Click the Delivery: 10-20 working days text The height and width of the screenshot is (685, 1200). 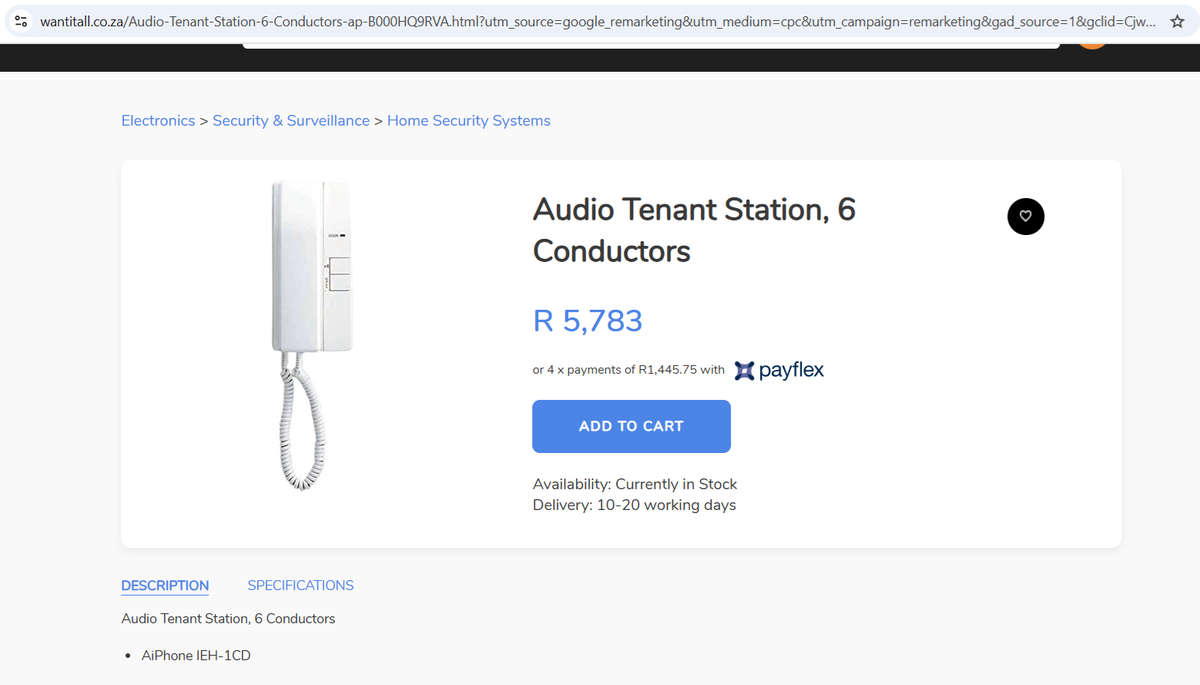pyautogui.click(x=634, y=505)
